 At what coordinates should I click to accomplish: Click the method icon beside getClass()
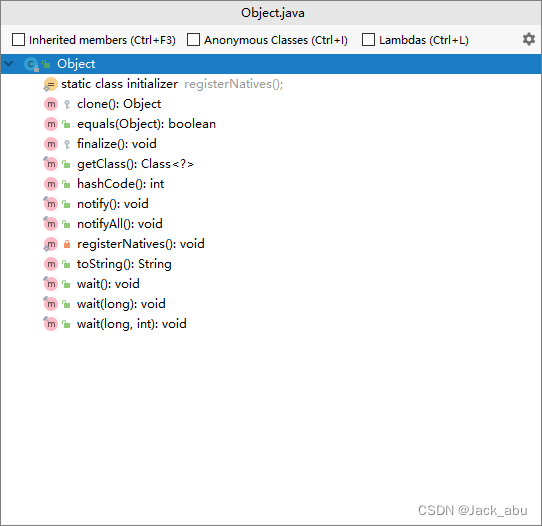tap(50, 164)
